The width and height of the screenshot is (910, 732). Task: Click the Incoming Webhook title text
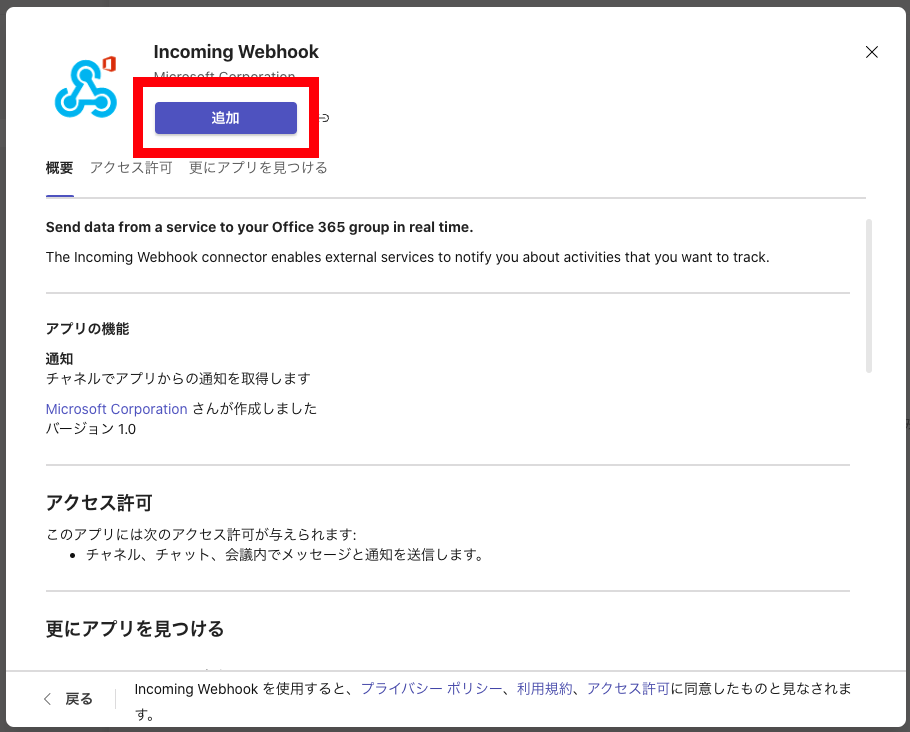tap(236, 52)
